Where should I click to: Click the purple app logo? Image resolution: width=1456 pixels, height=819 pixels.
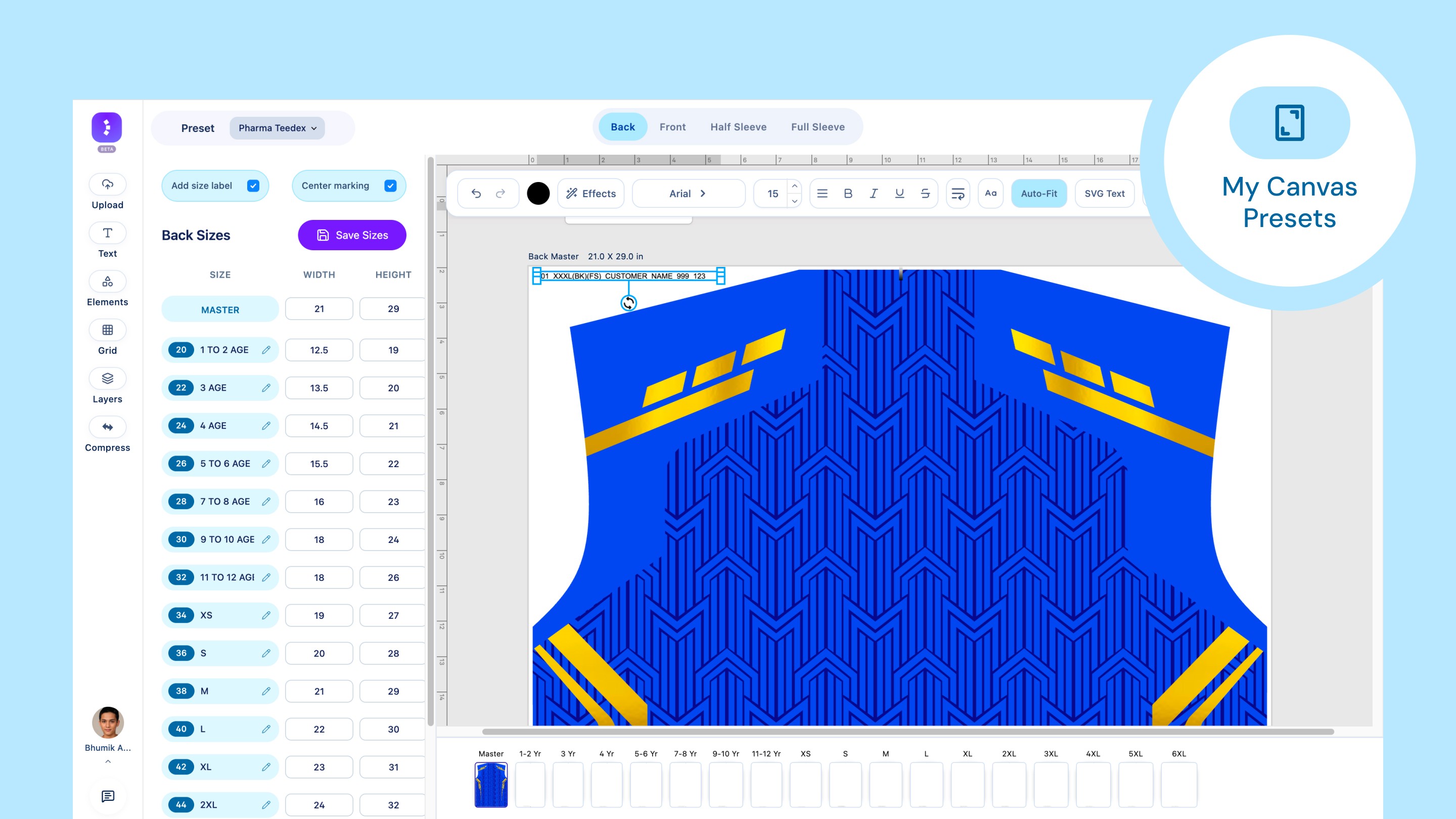pos(107,127)
